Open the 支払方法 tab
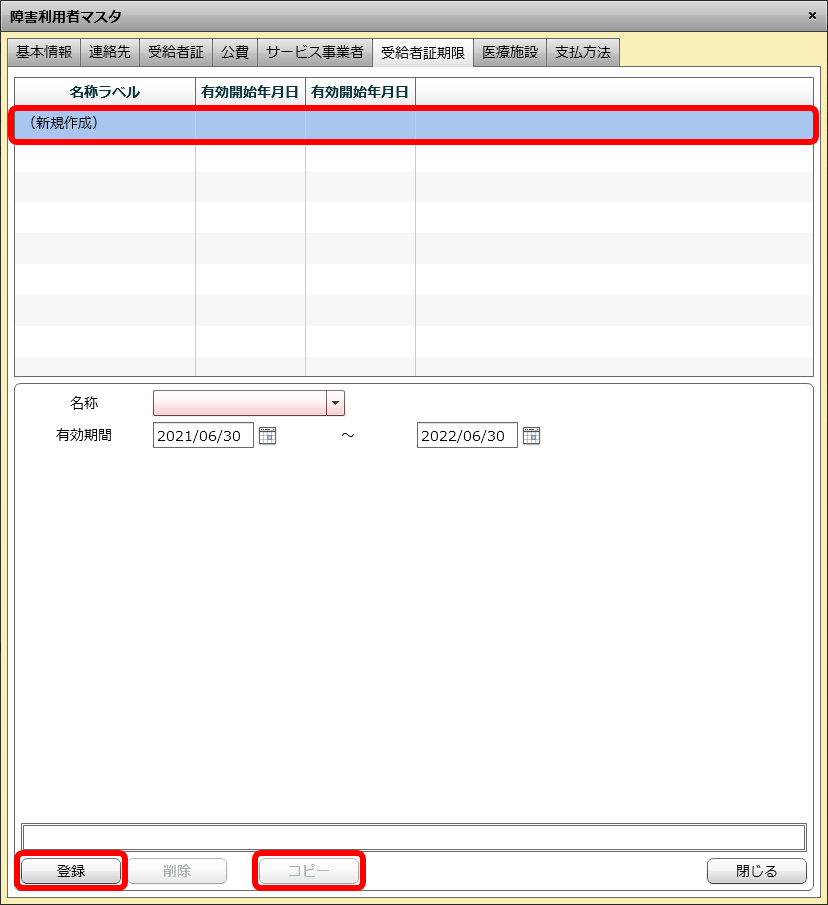 pos(583,52)
